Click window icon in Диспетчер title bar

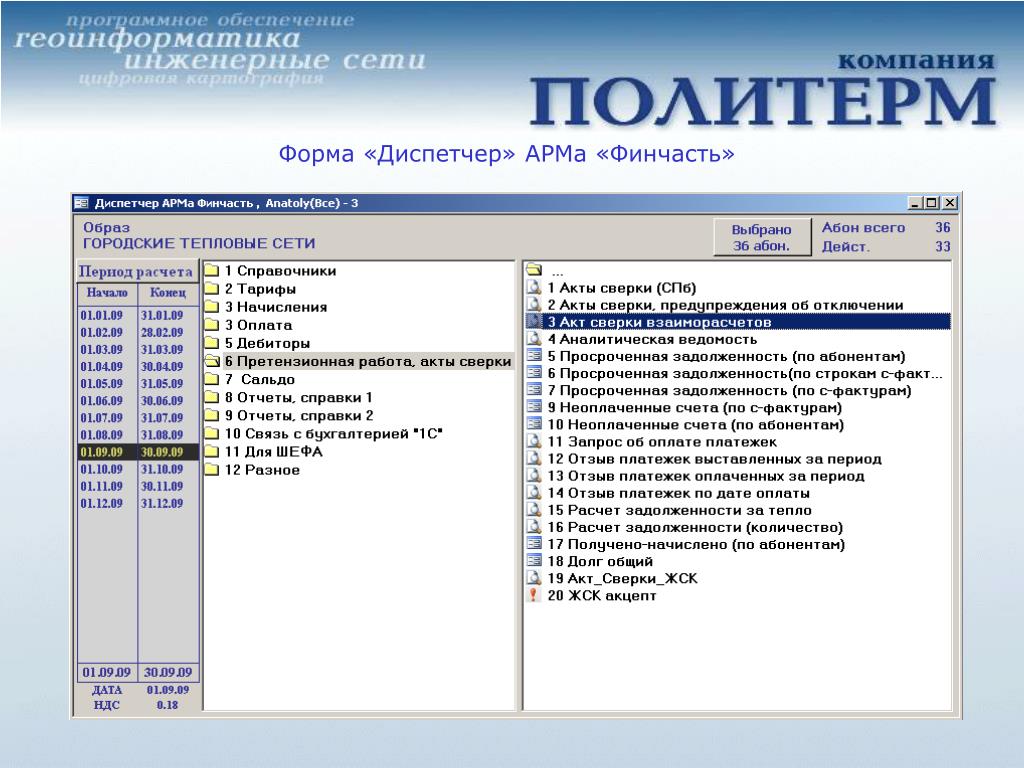pyautogui.click(x=81, y=203)
